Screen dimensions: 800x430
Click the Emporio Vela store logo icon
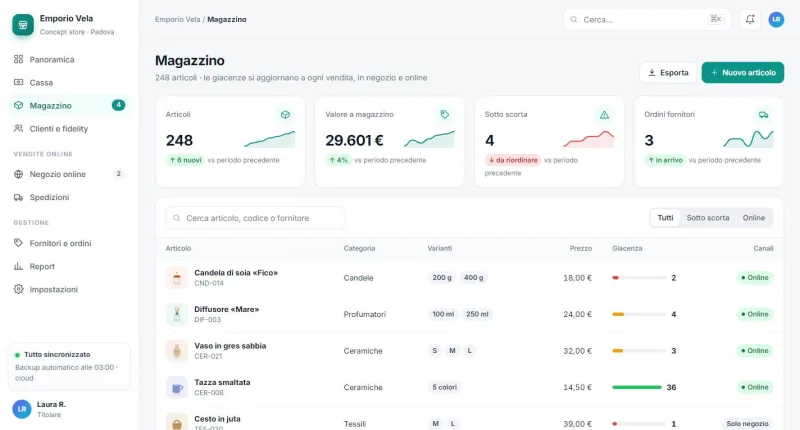23,24
